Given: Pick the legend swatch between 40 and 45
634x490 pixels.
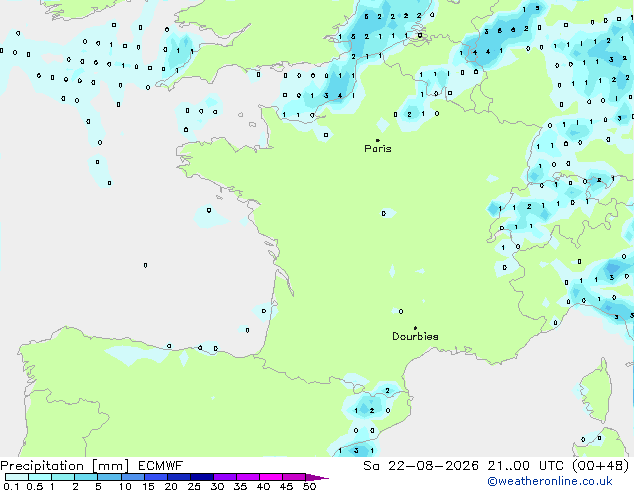Looking at the screenshot, I should (271, 477).
